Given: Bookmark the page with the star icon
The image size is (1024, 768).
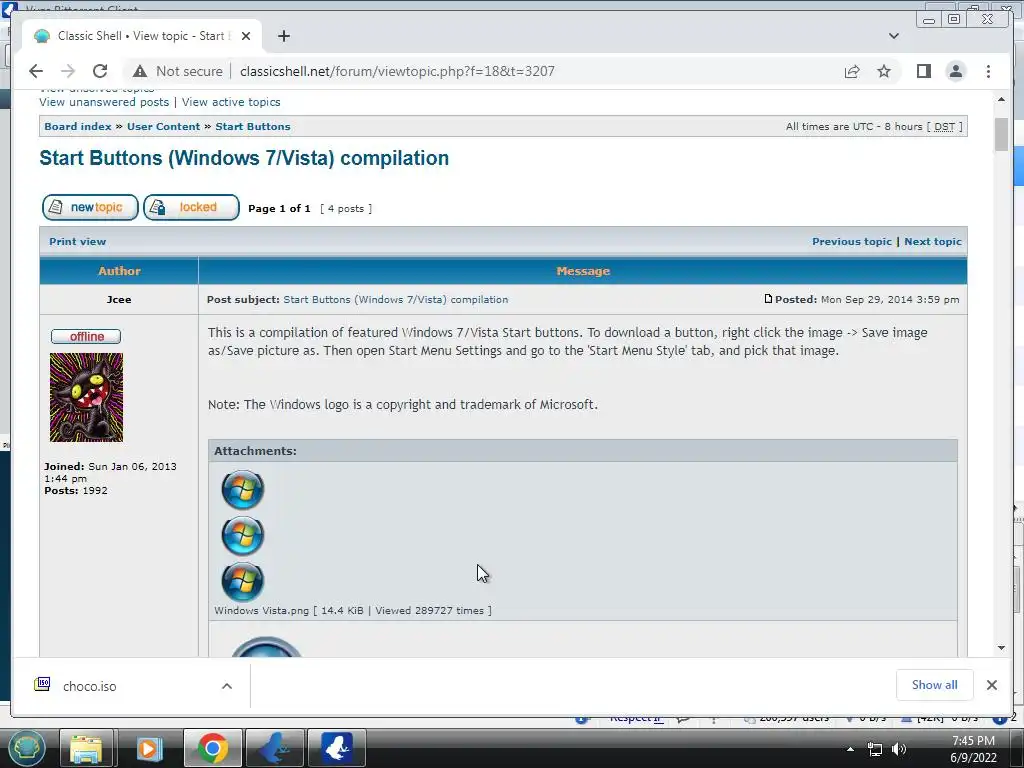Looking at the screenshot, I should tap(884, 71).
